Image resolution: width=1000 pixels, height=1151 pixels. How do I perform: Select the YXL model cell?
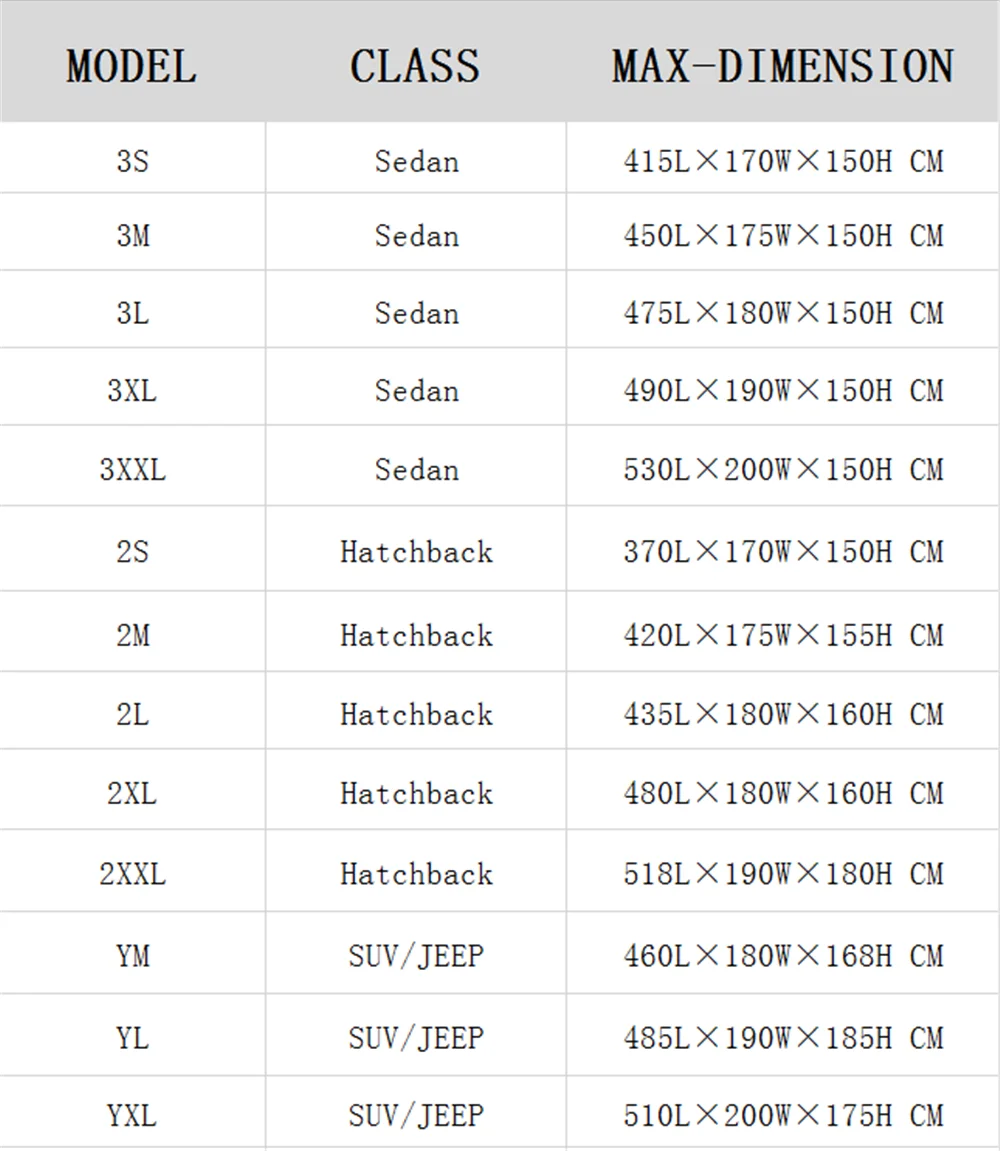[x=132, y=1114]
